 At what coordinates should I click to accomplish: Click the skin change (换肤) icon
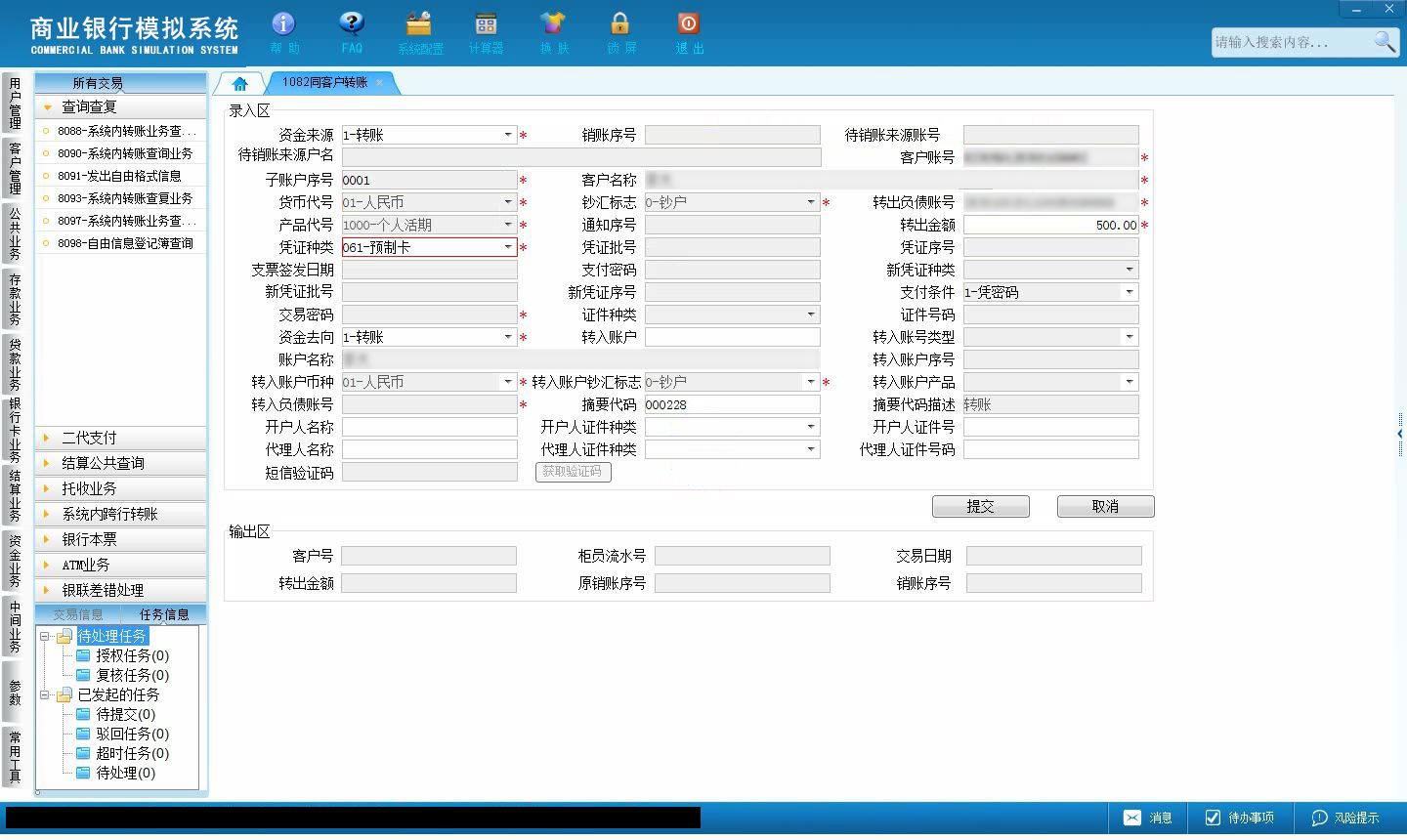[x=553, y=32]
